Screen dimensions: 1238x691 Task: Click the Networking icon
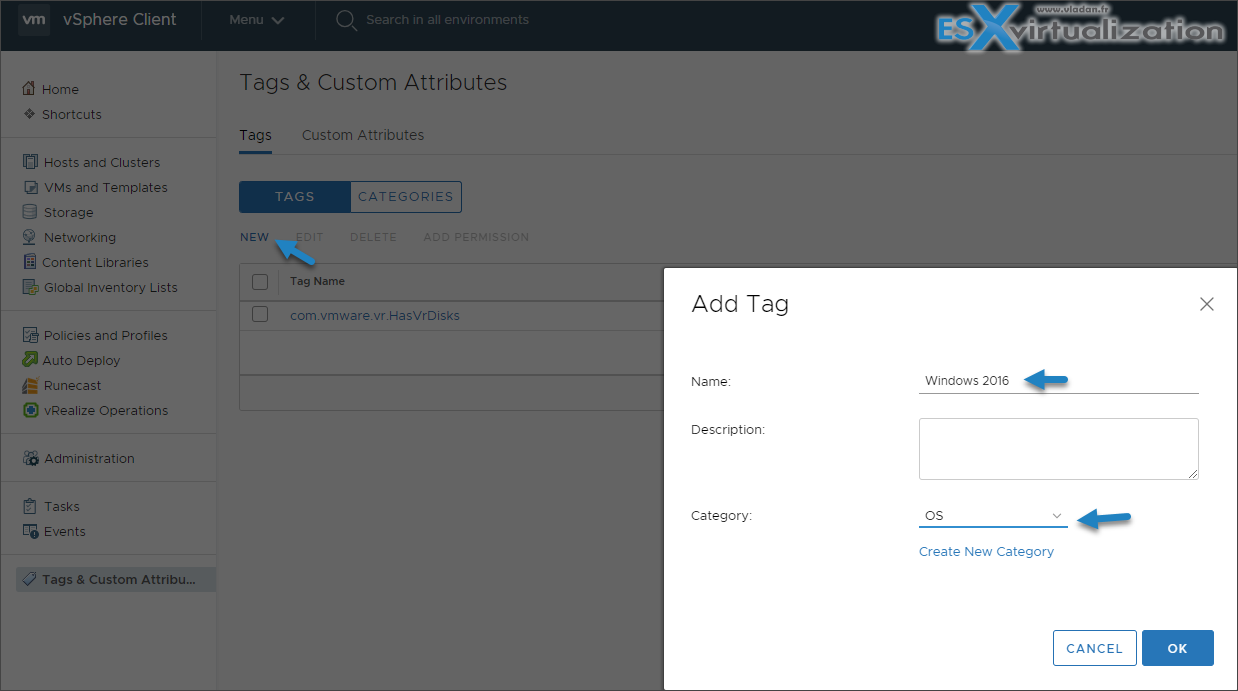30,237
